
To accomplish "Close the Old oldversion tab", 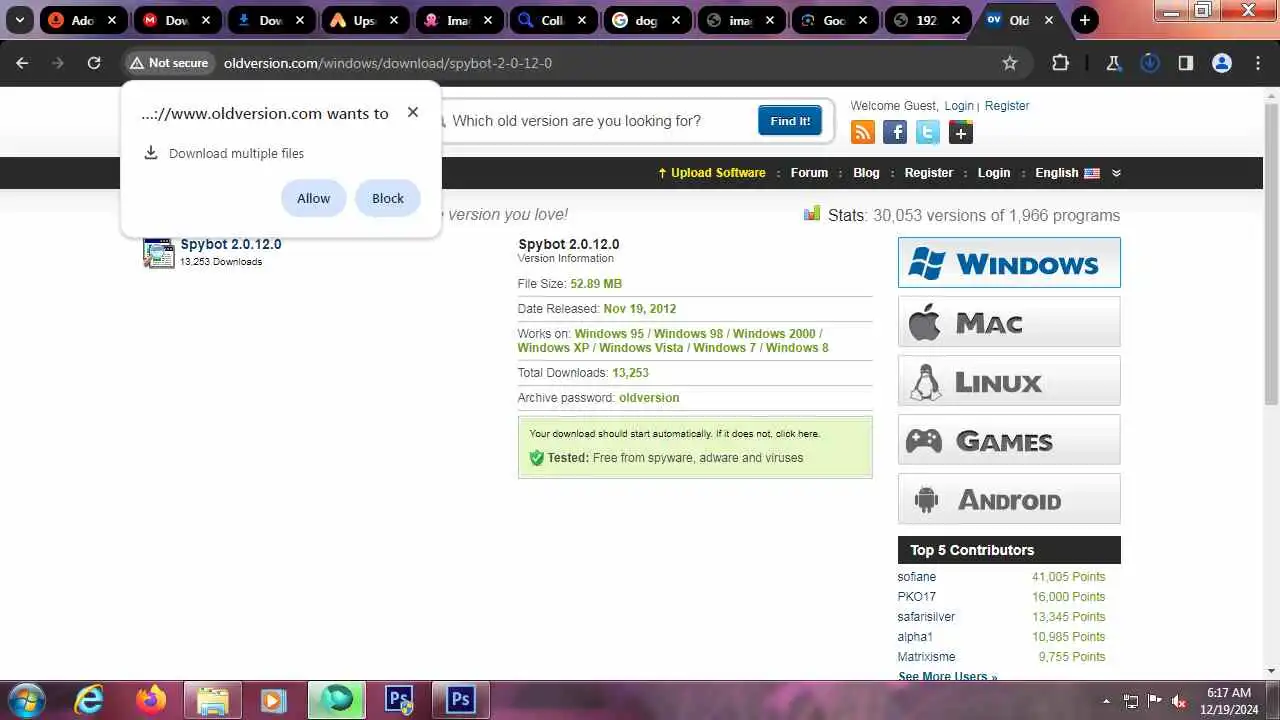I will pyautogui.click(x=1050, y=20).
